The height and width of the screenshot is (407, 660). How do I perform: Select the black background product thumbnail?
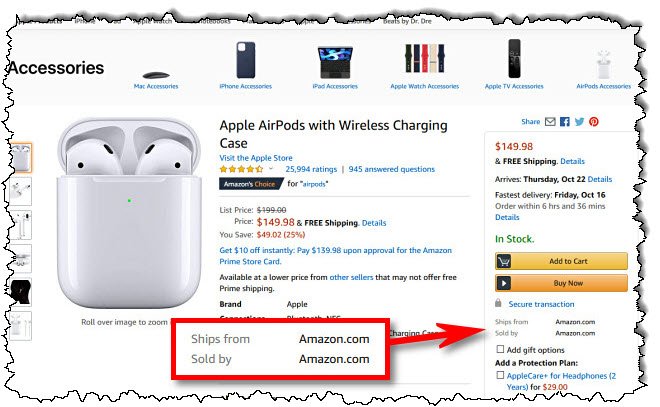point(21,291)
